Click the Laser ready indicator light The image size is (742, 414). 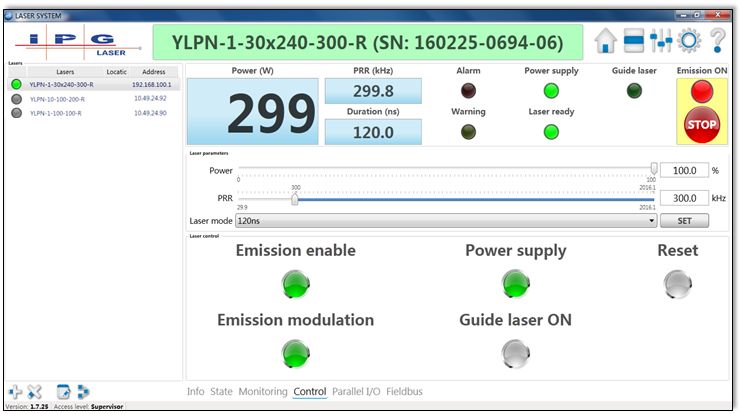click(x=551, y=132)
